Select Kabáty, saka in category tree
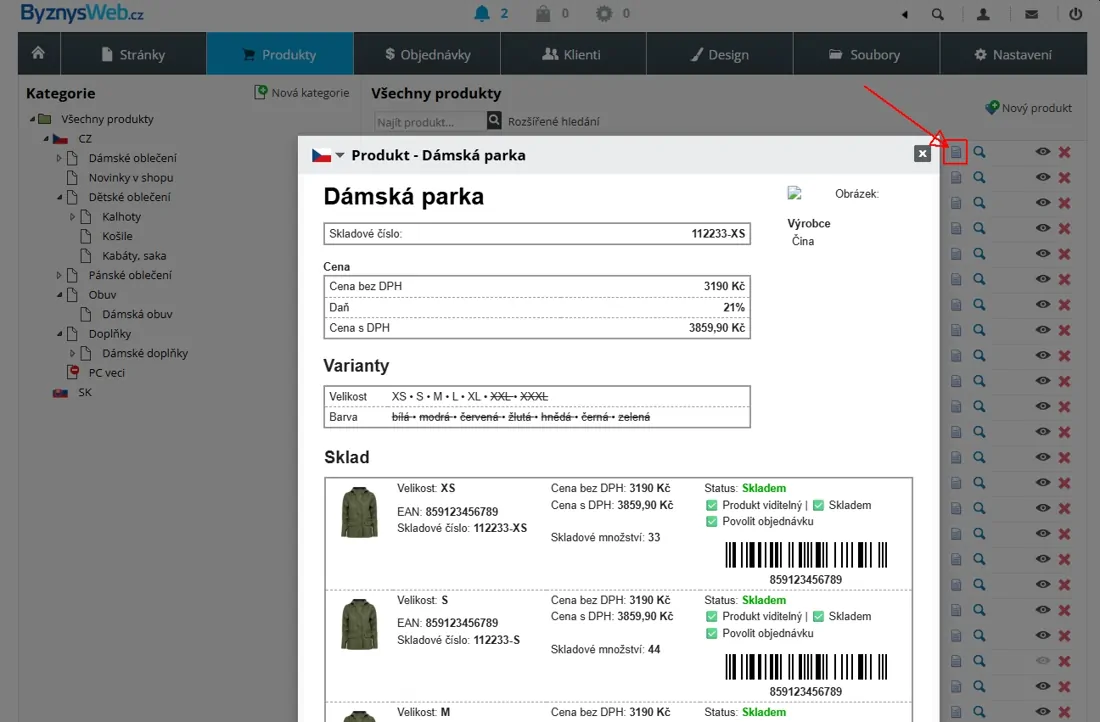 coord(134,255)
